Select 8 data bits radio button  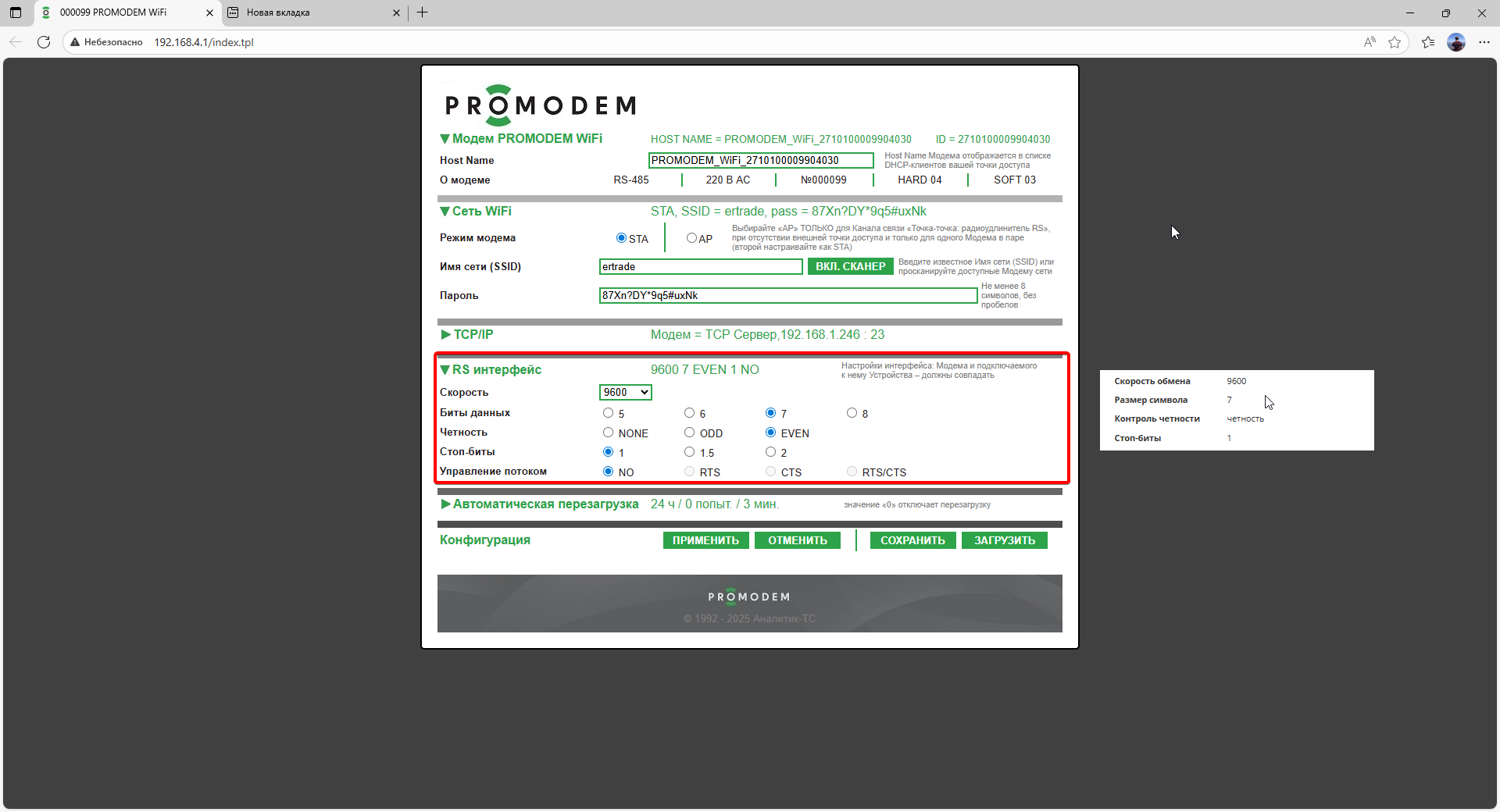click(852, 413)
